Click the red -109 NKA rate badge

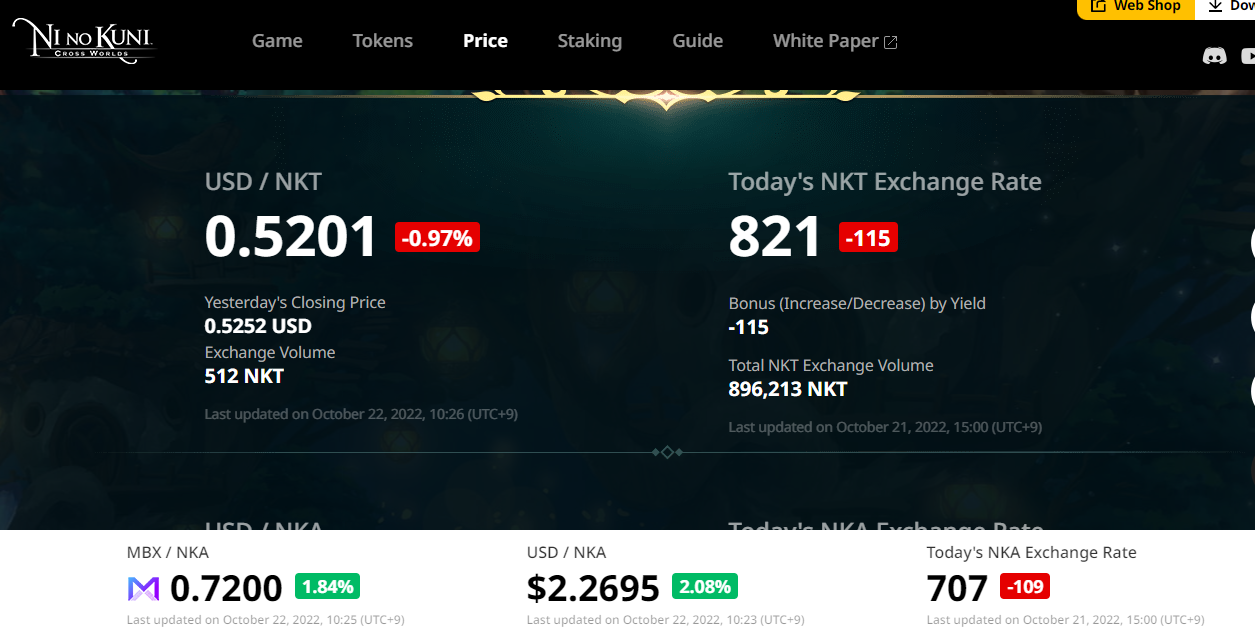coord(1025,586)
